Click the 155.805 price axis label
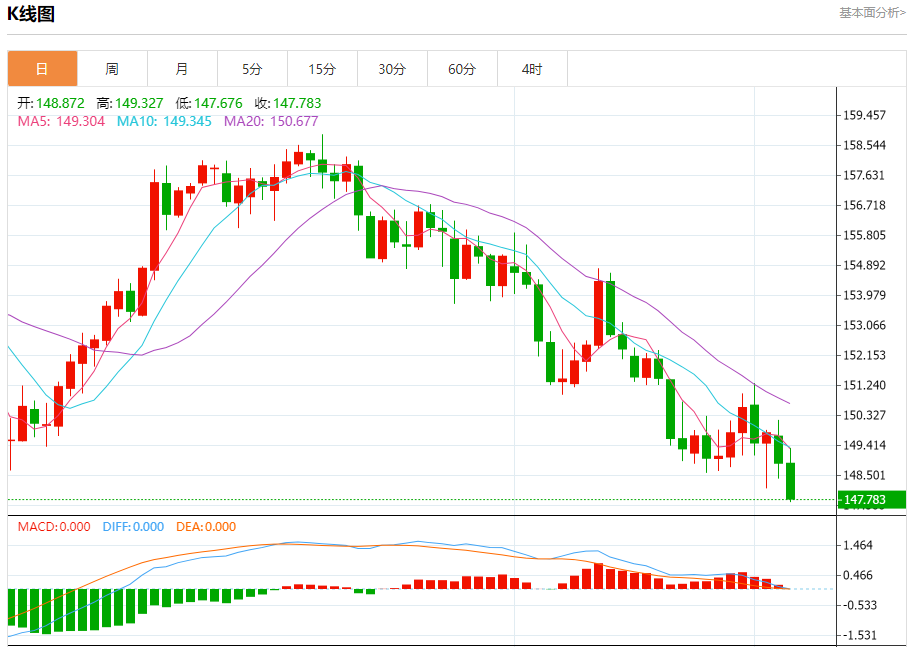 click(x=864, y=235)
